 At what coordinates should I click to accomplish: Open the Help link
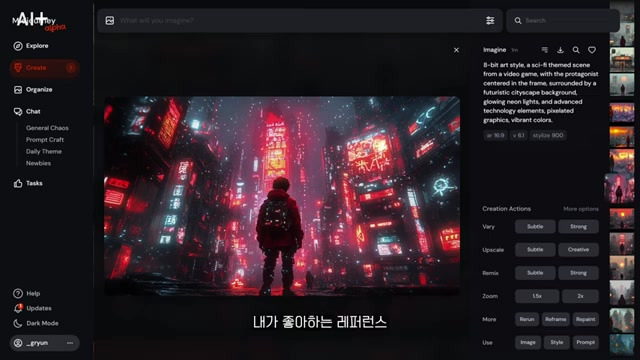tap(27, 293)
